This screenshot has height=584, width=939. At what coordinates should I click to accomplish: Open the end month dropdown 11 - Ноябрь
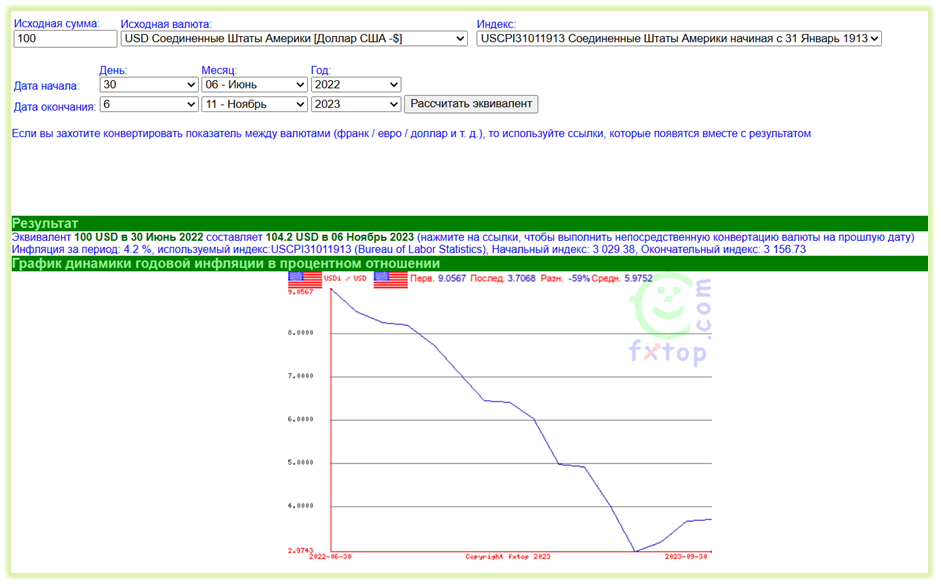point(255,104)
